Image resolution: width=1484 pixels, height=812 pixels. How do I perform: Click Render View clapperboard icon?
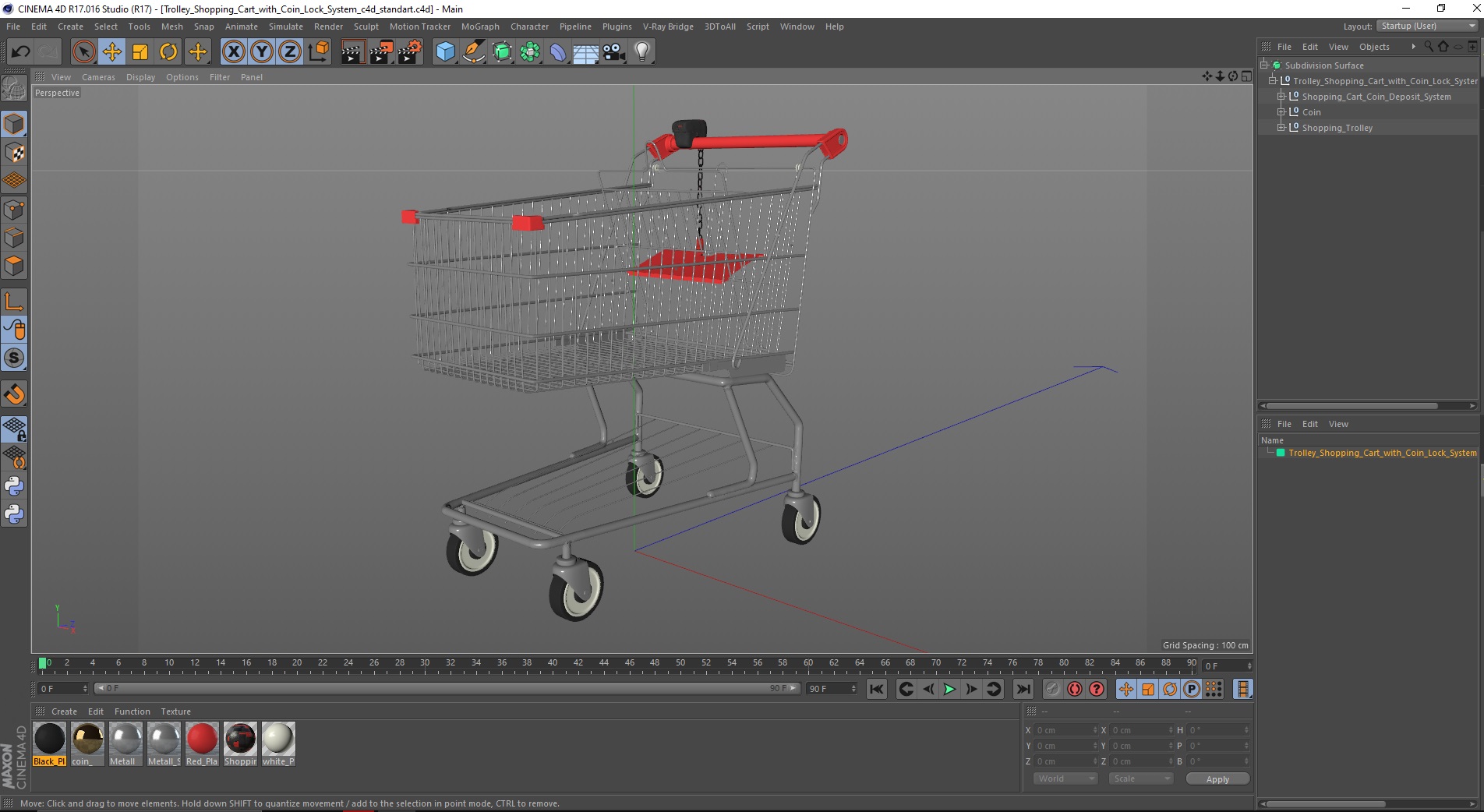[x=352, y=52]
